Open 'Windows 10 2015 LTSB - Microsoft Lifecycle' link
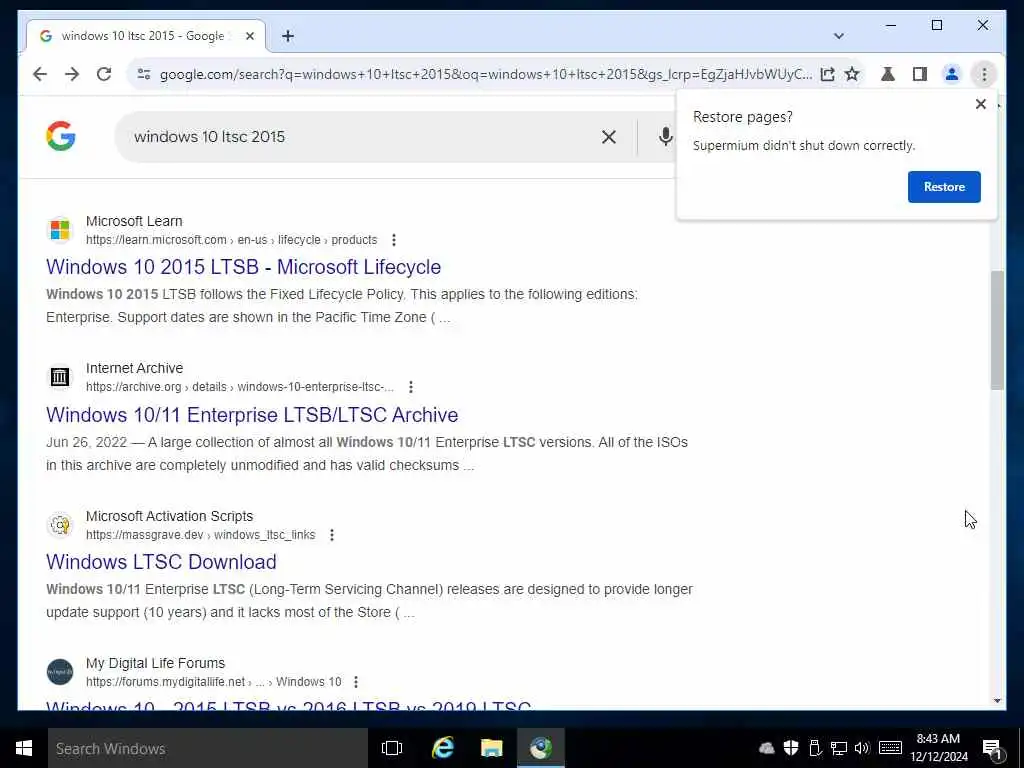This screenshot has width=1024, height=768. [x=243, y=267]
